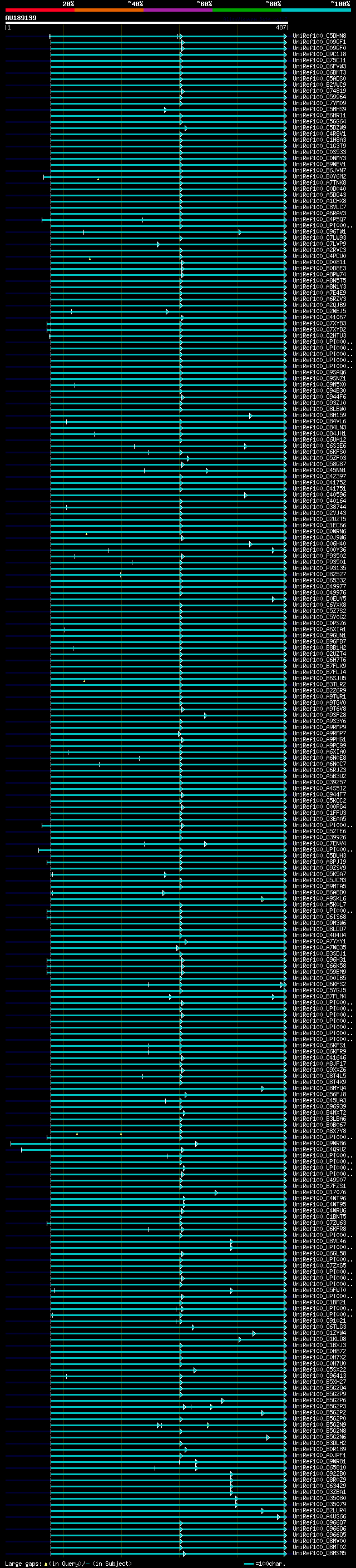This screenshot has width=356, height=1568.
Task: Select the label UniRef100_C1FFU3
Action: pyautogui.click(x=319, y=813)
